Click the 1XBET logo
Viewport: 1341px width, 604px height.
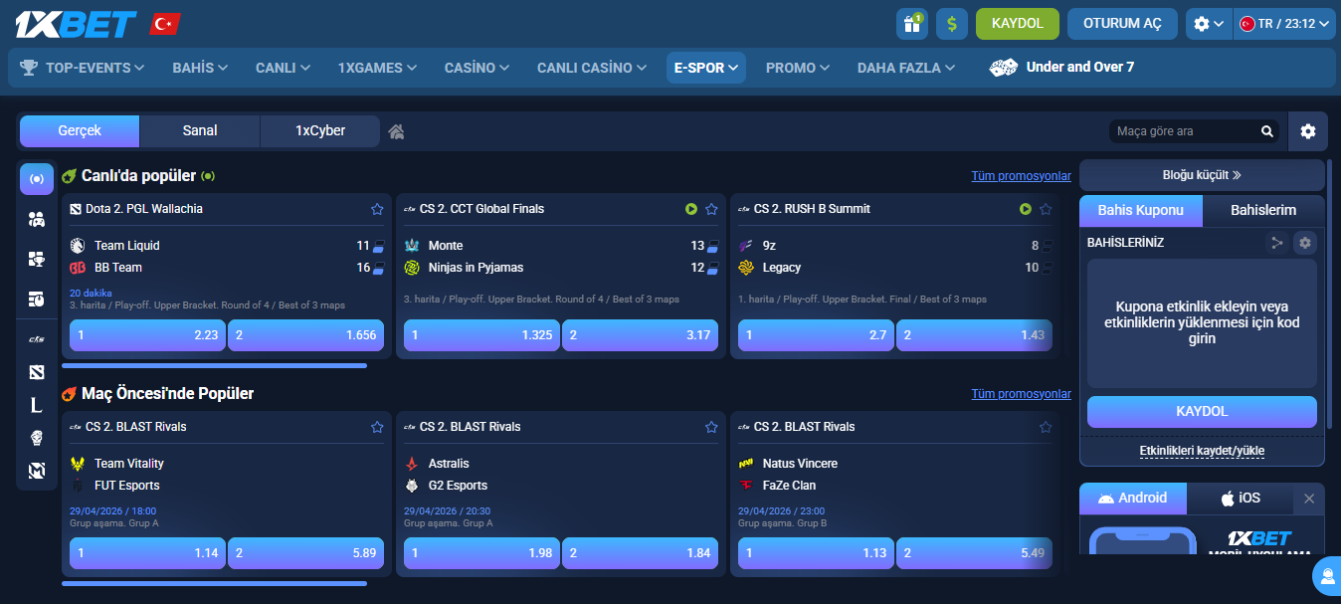(75, 24)
